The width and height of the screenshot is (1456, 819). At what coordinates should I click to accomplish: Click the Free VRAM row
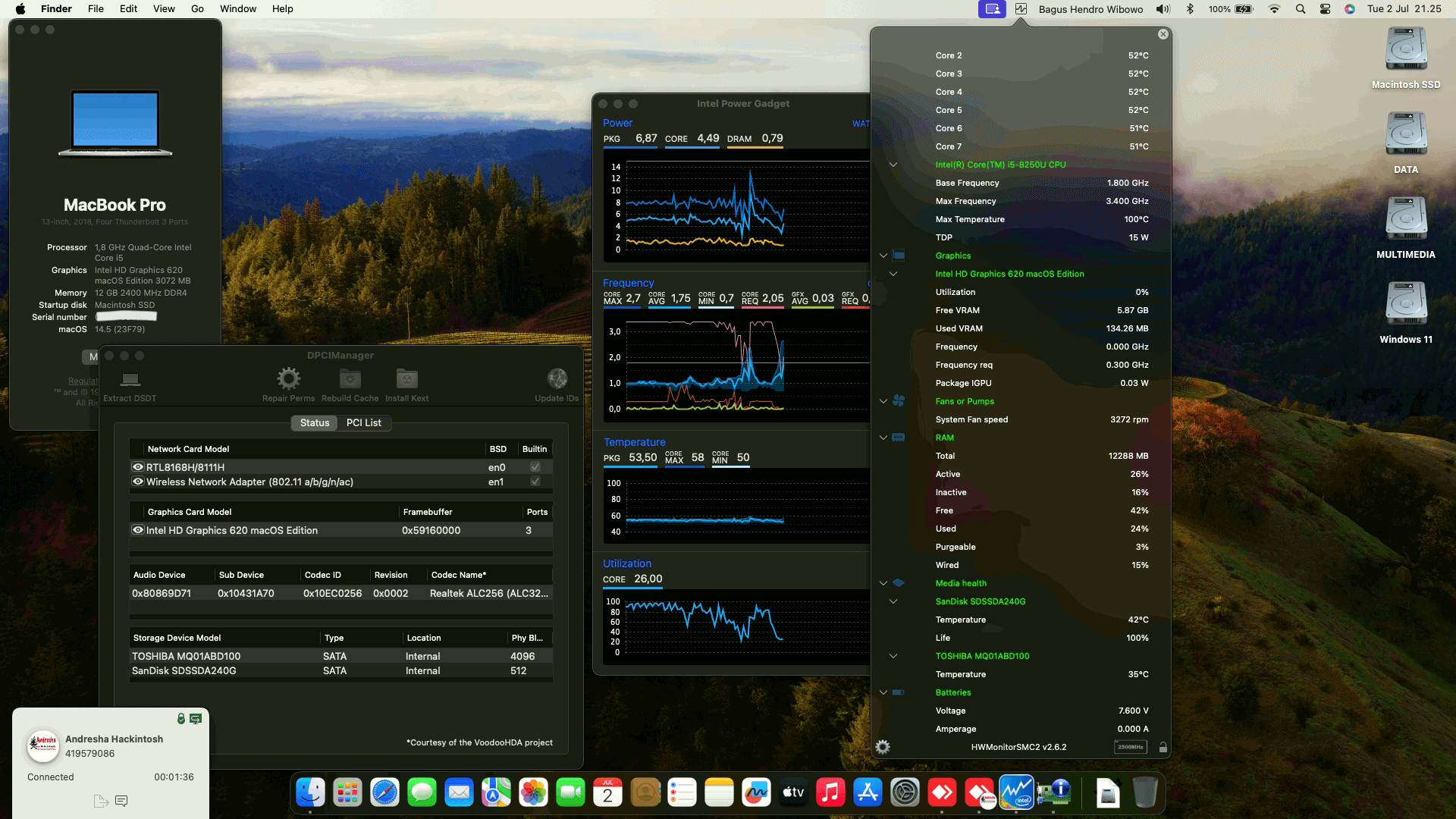tap(1042, 310)
